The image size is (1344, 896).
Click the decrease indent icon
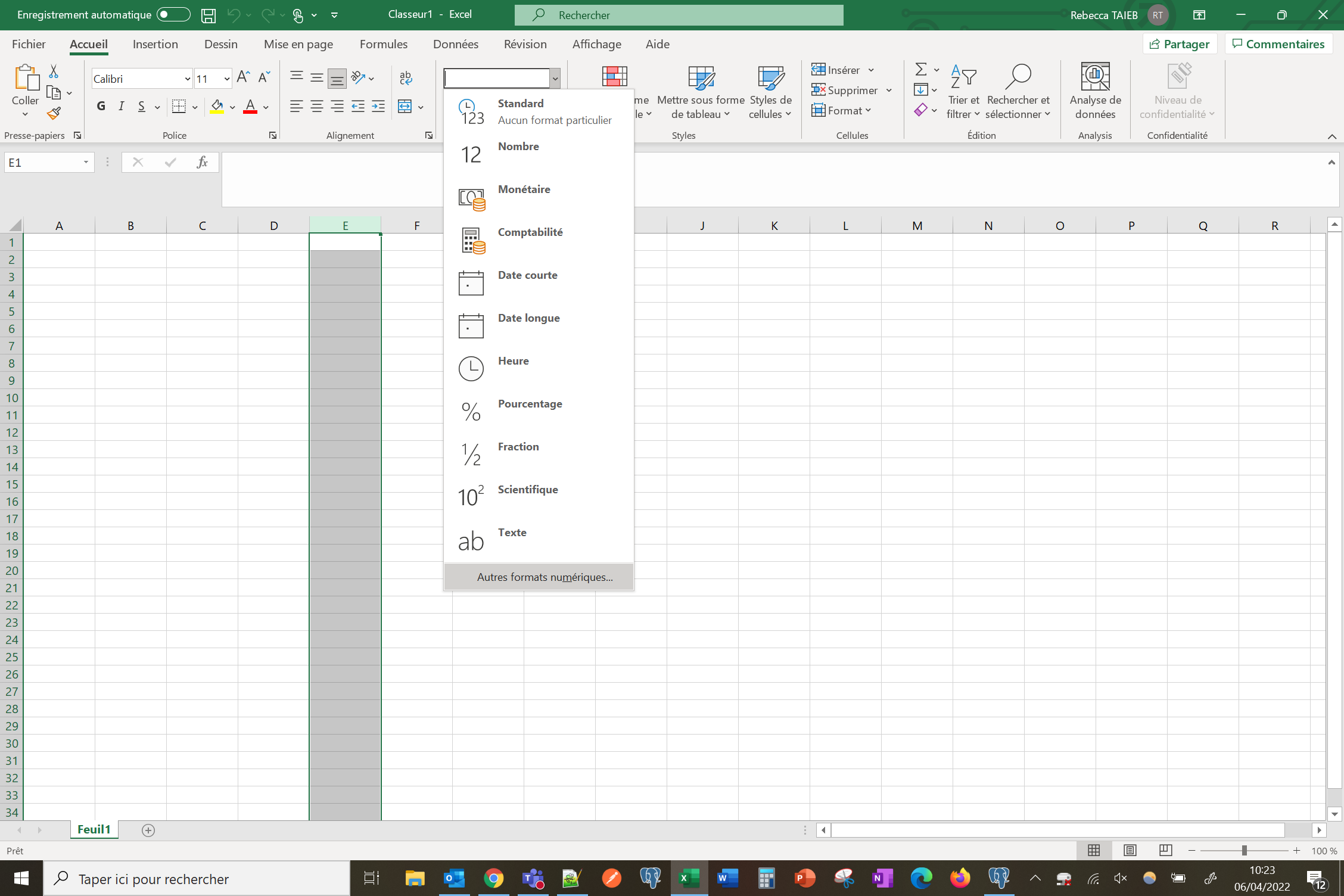[358, 107]
